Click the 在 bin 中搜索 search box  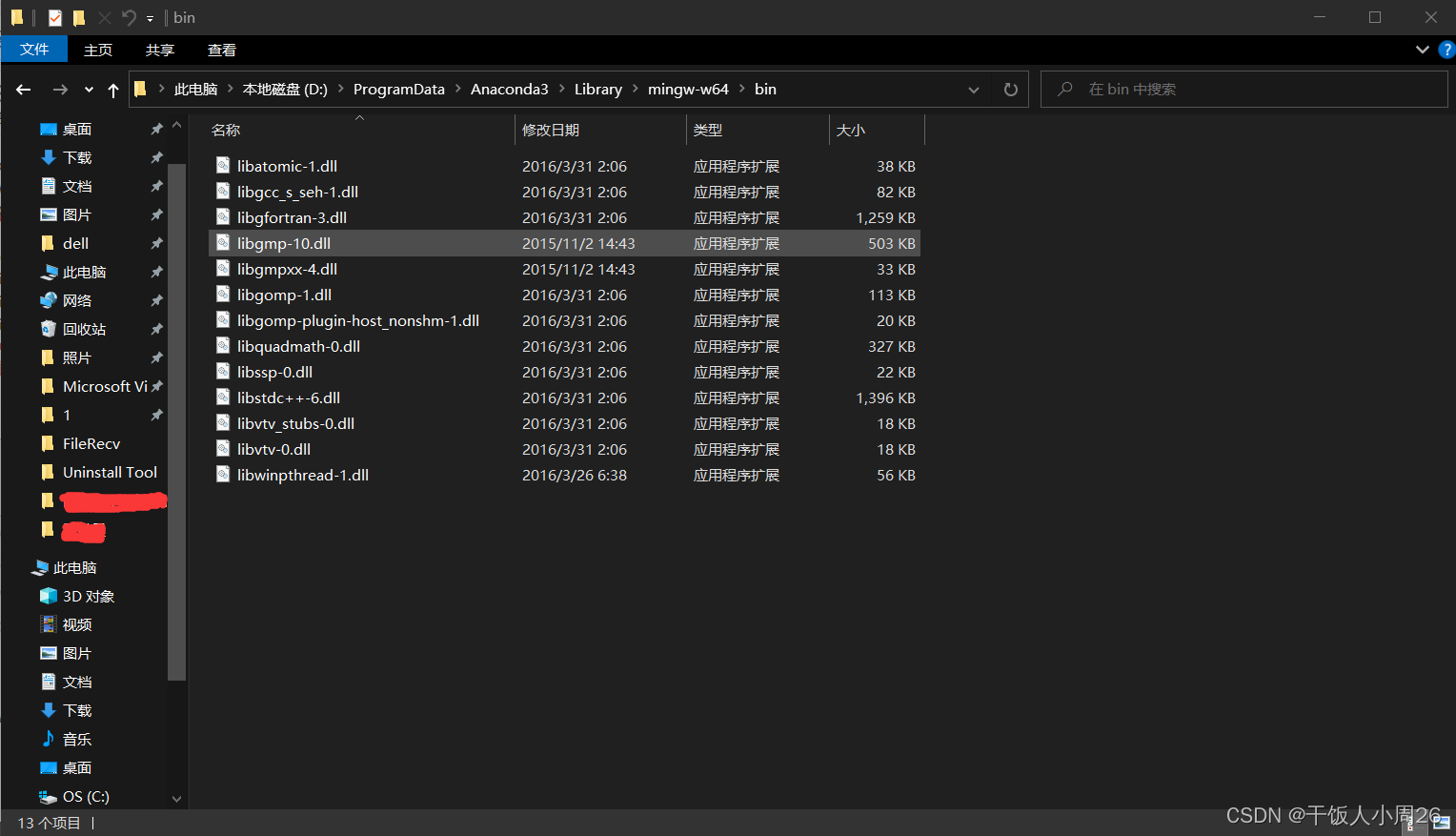[x=1244, y=90]
